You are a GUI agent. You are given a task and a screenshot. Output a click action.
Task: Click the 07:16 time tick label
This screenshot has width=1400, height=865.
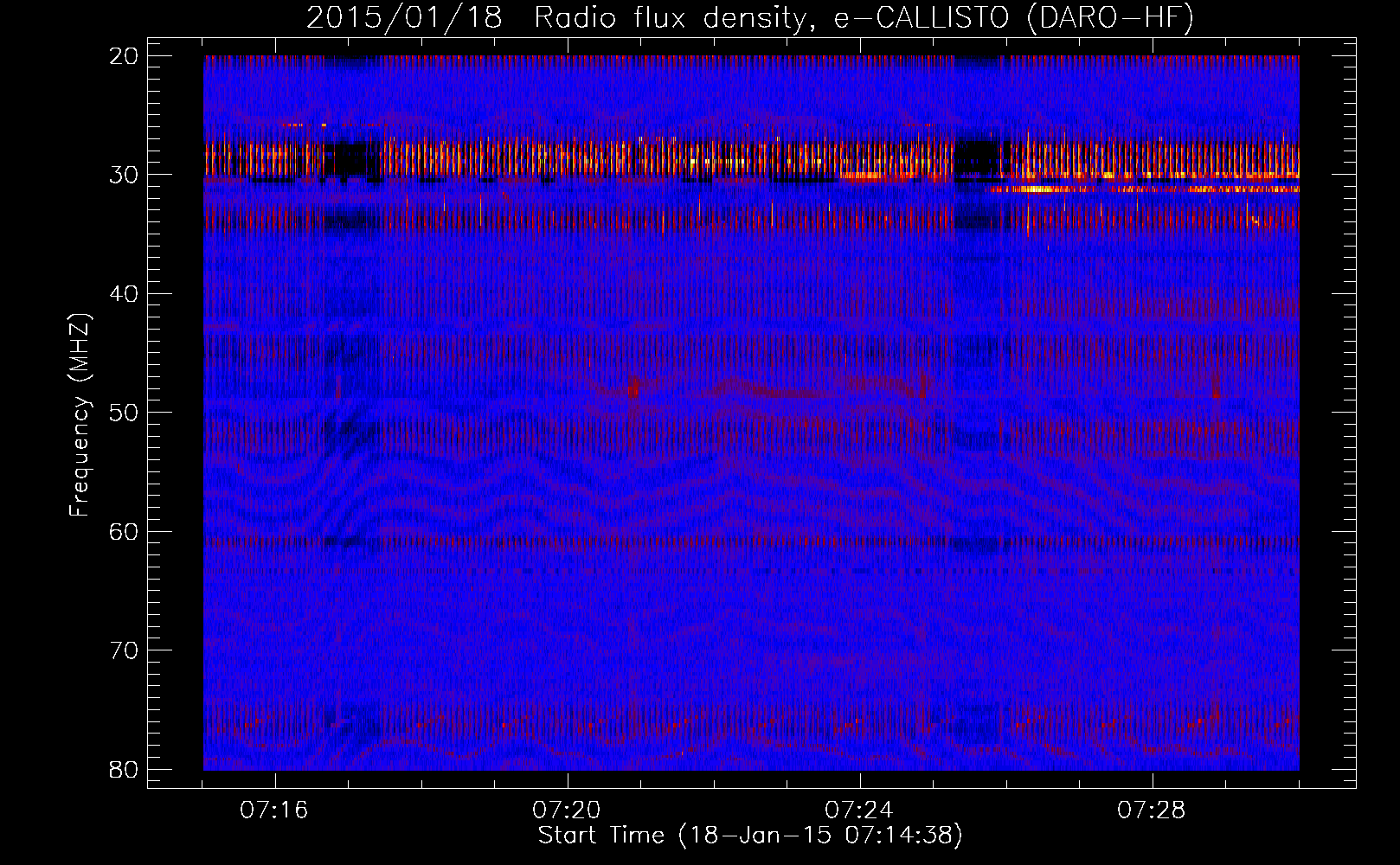tap(274, 811)
